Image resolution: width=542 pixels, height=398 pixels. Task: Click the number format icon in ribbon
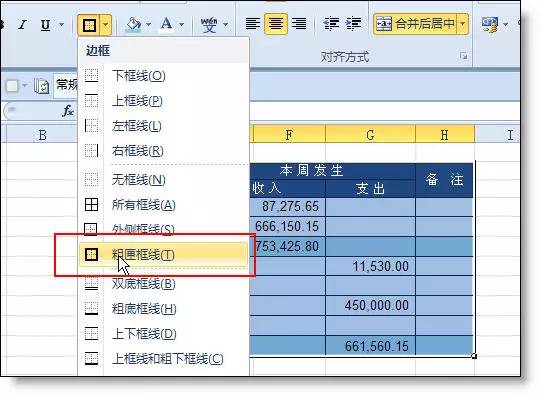click(489, 25)
